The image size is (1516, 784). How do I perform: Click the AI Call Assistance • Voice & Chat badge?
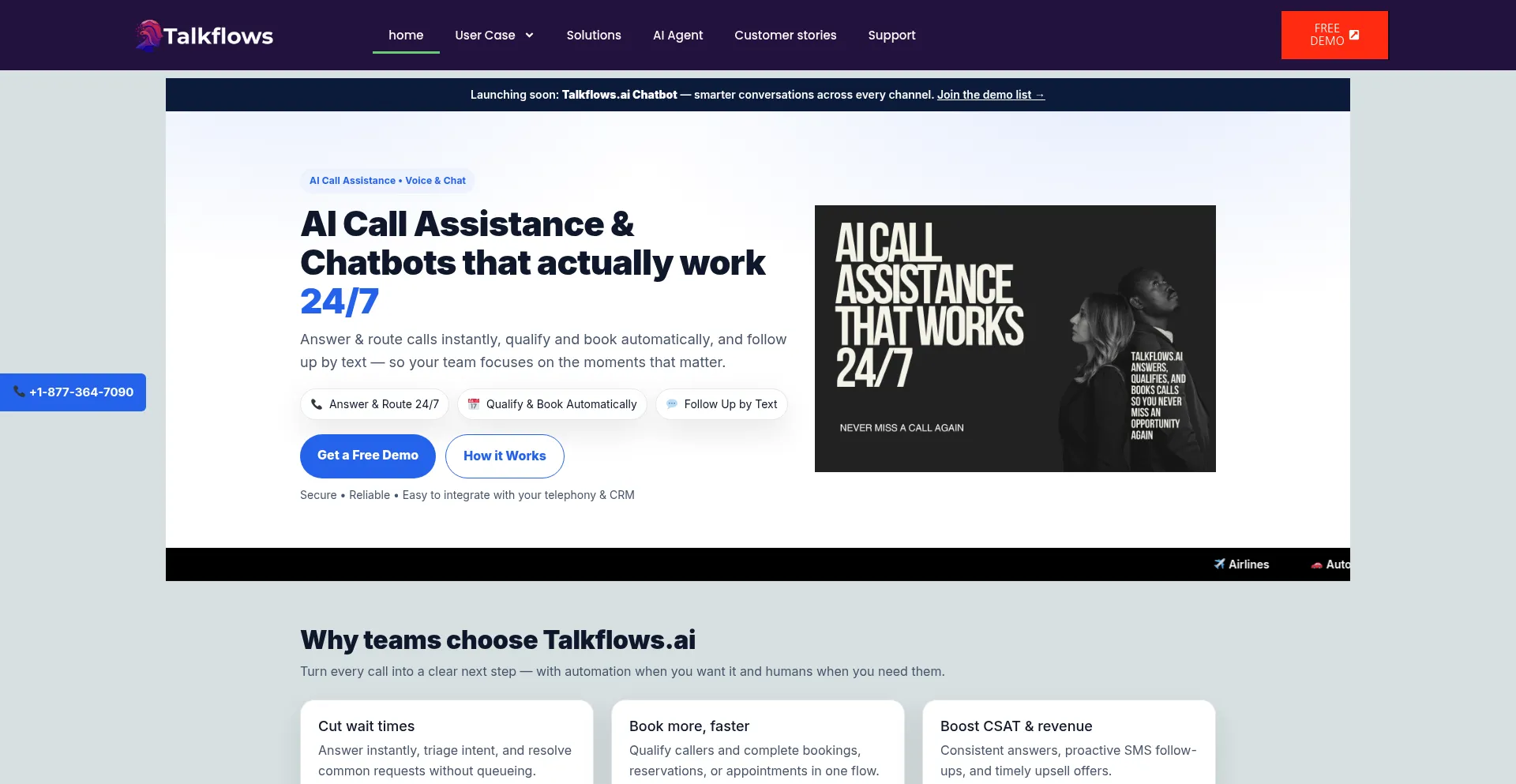(x=387, y=181)
